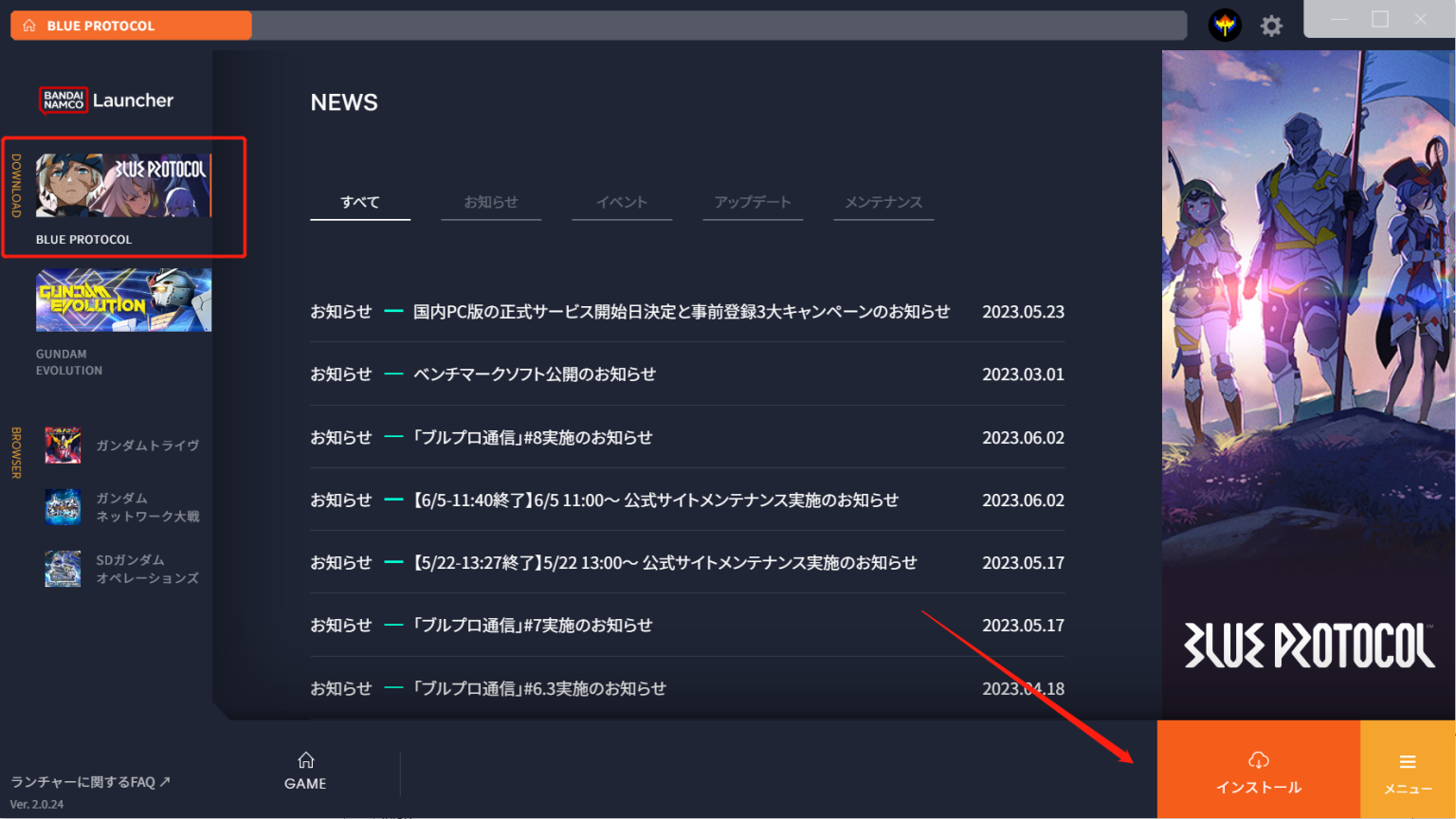Open the settings gear icon
This screenshot has height=819, width=1456.
pos(1271,26)
